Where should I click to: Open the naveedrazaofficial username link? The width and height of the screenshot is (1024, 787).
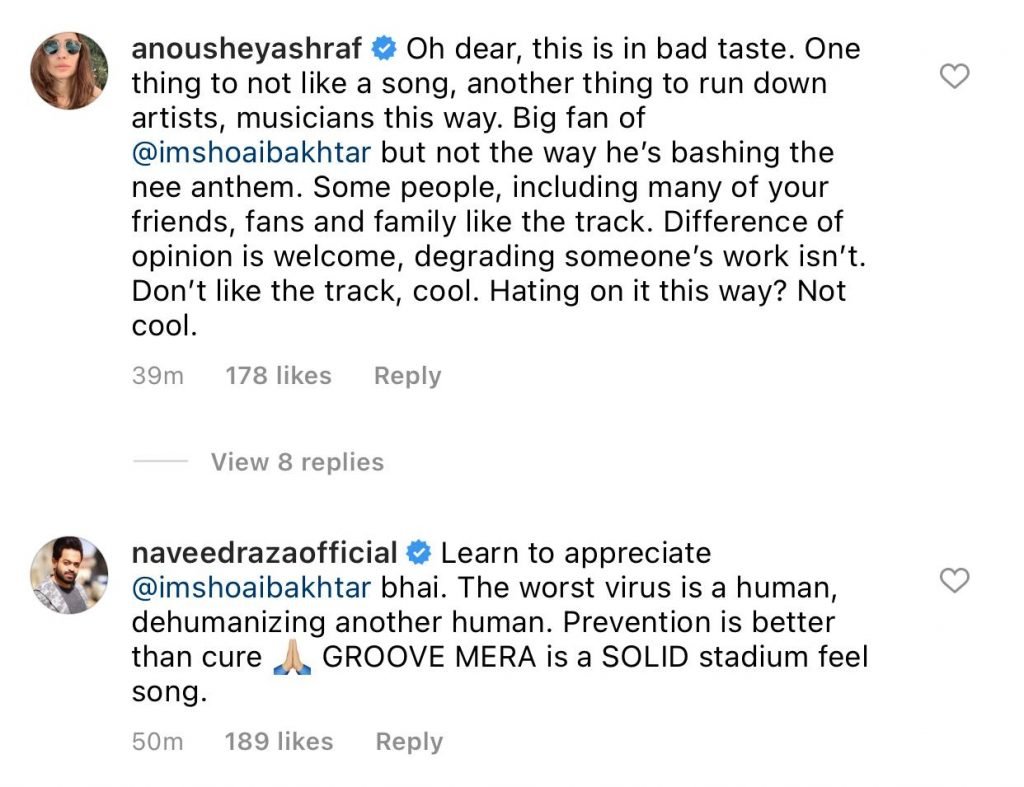tap(265, 552)
